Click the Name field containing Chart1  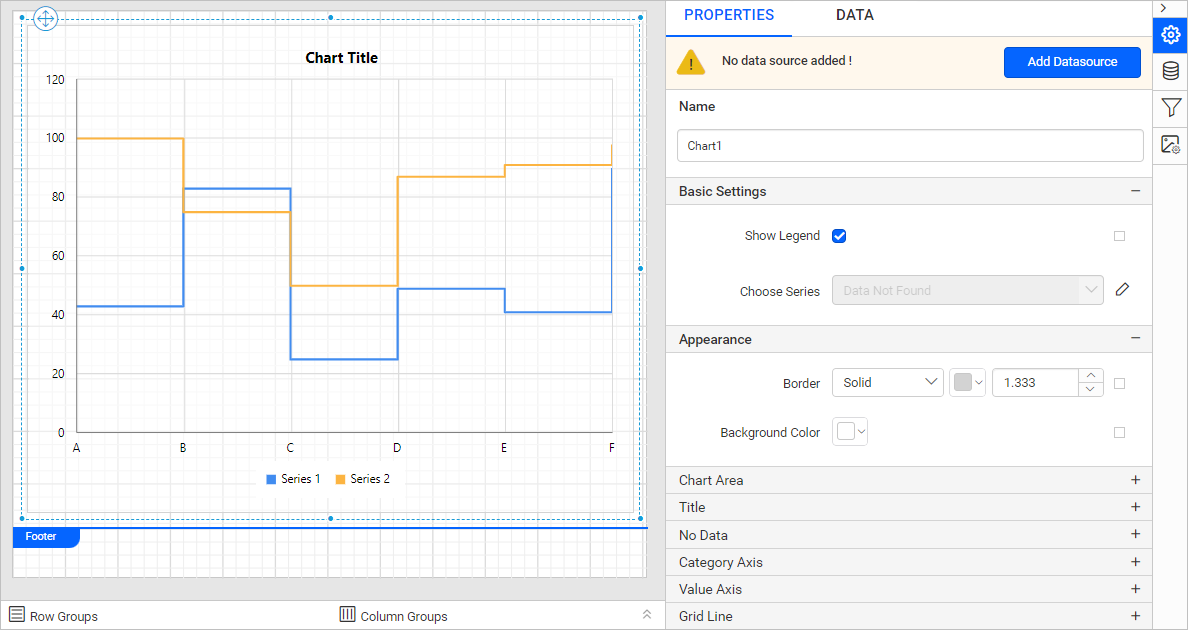909,146
